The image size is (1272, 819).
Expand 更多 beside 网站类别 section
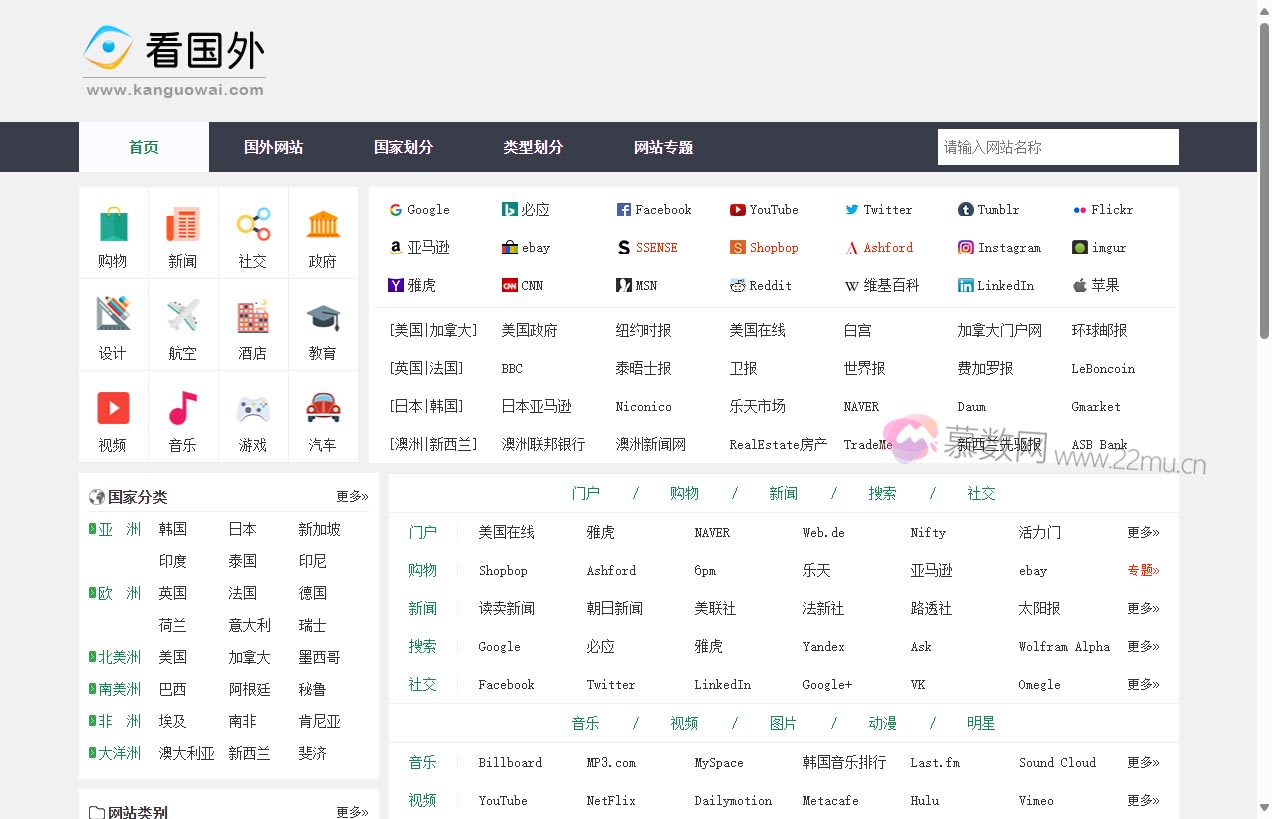pyautogui.click(x=351, y=812)
